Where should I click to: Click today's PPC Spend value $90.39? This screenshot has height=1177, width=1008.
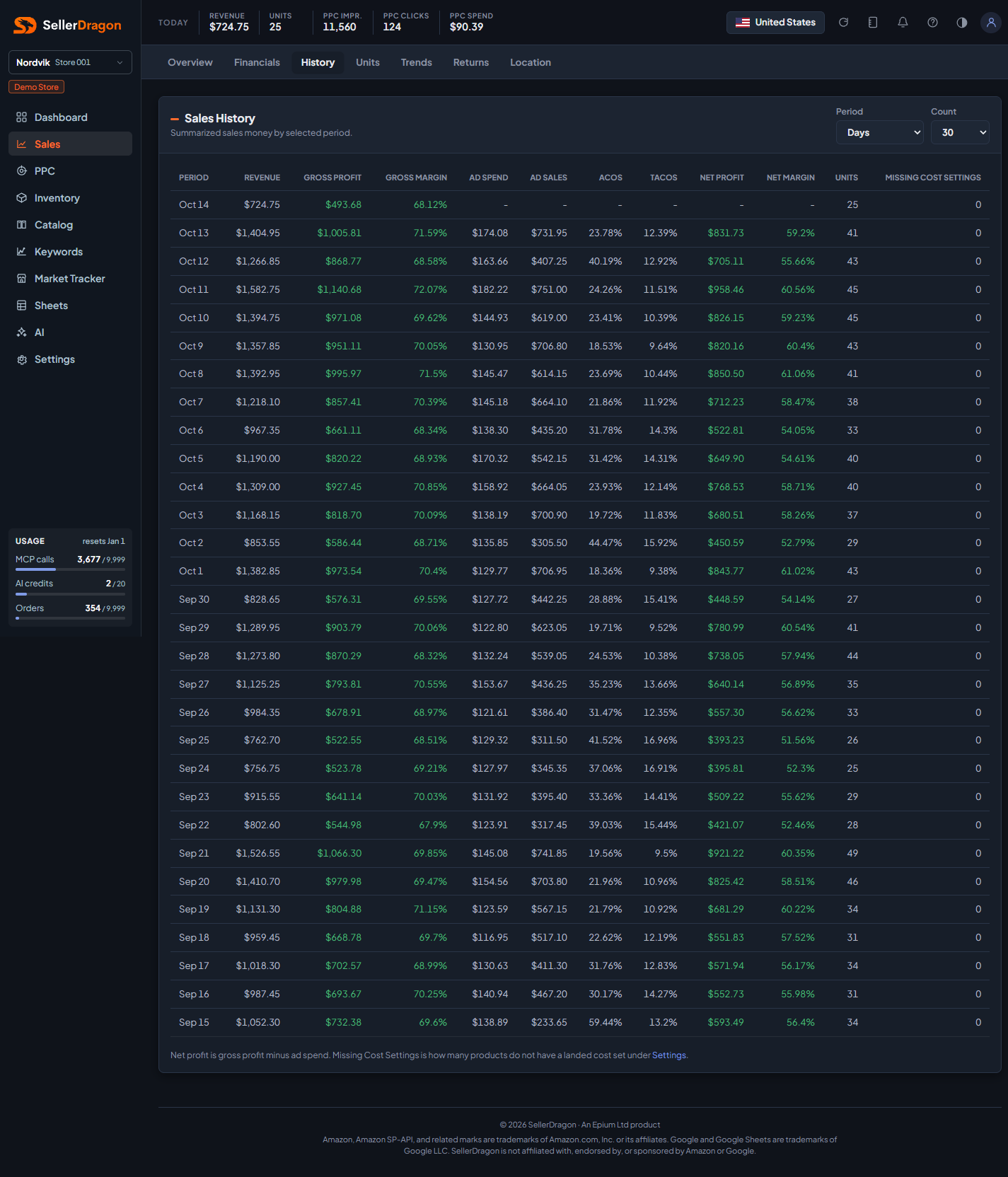tap(466, 27)
